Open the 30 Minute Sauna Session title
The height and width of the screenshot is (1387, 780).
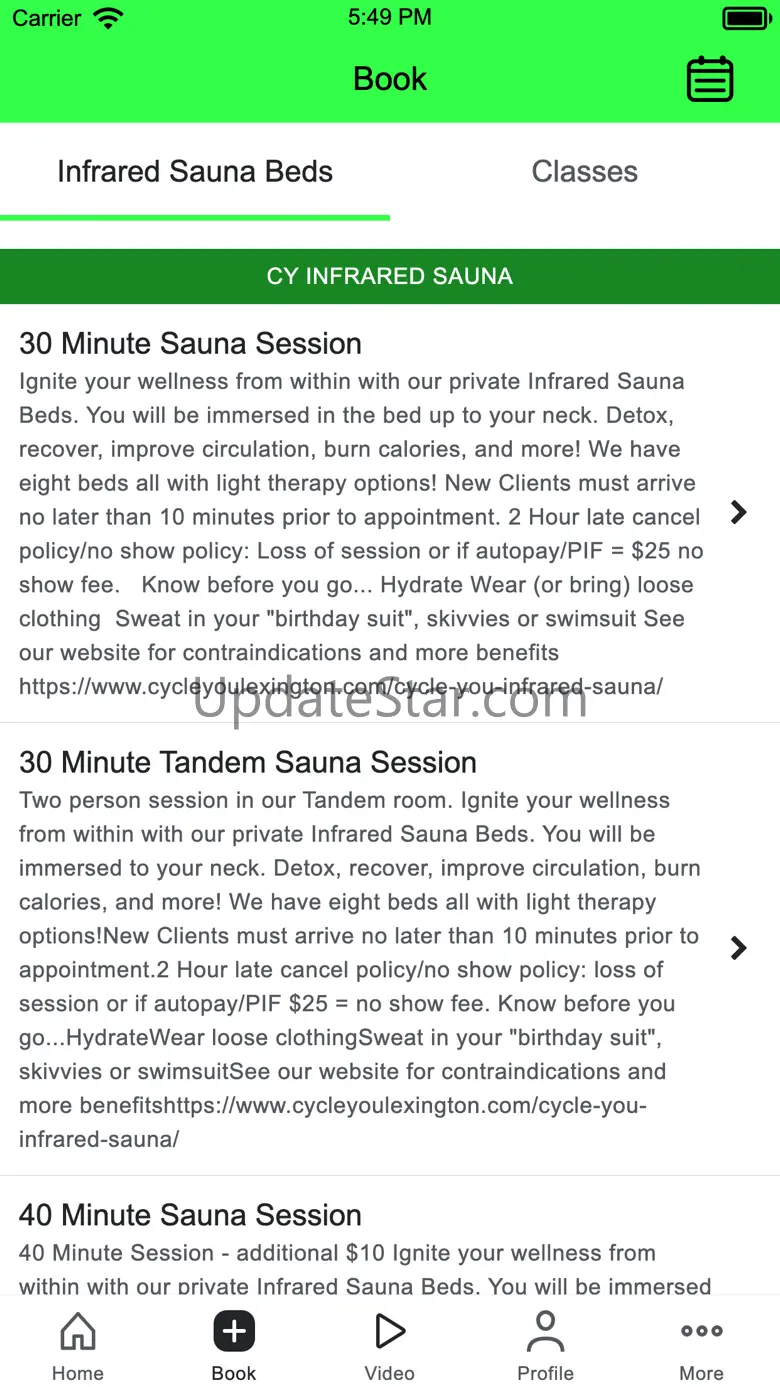190,343
